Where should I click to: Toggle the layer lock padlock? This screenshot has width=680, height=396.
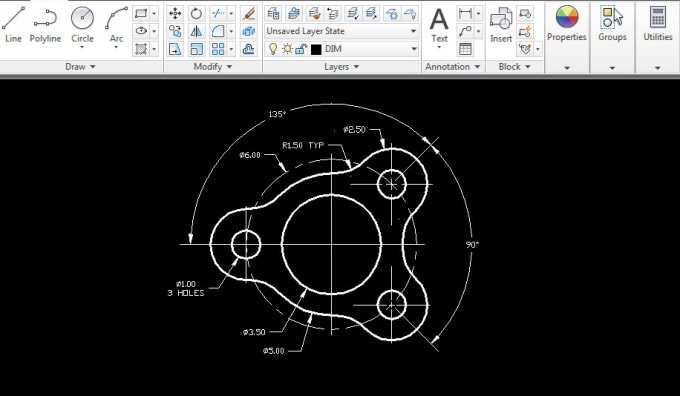pyautogui.click(x=301, y=49)
